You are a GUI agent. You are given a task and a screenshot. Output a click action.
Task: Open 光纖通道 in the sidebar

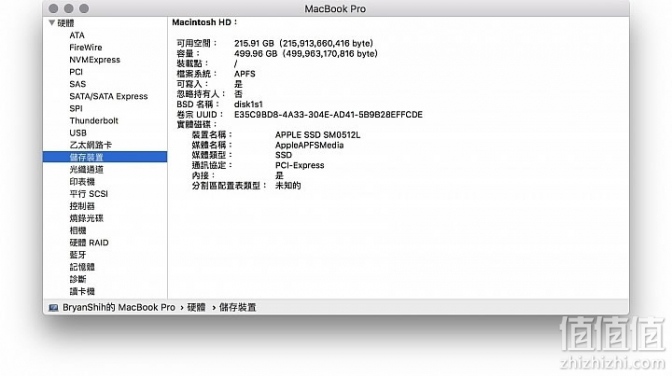(x=87, y=169)
